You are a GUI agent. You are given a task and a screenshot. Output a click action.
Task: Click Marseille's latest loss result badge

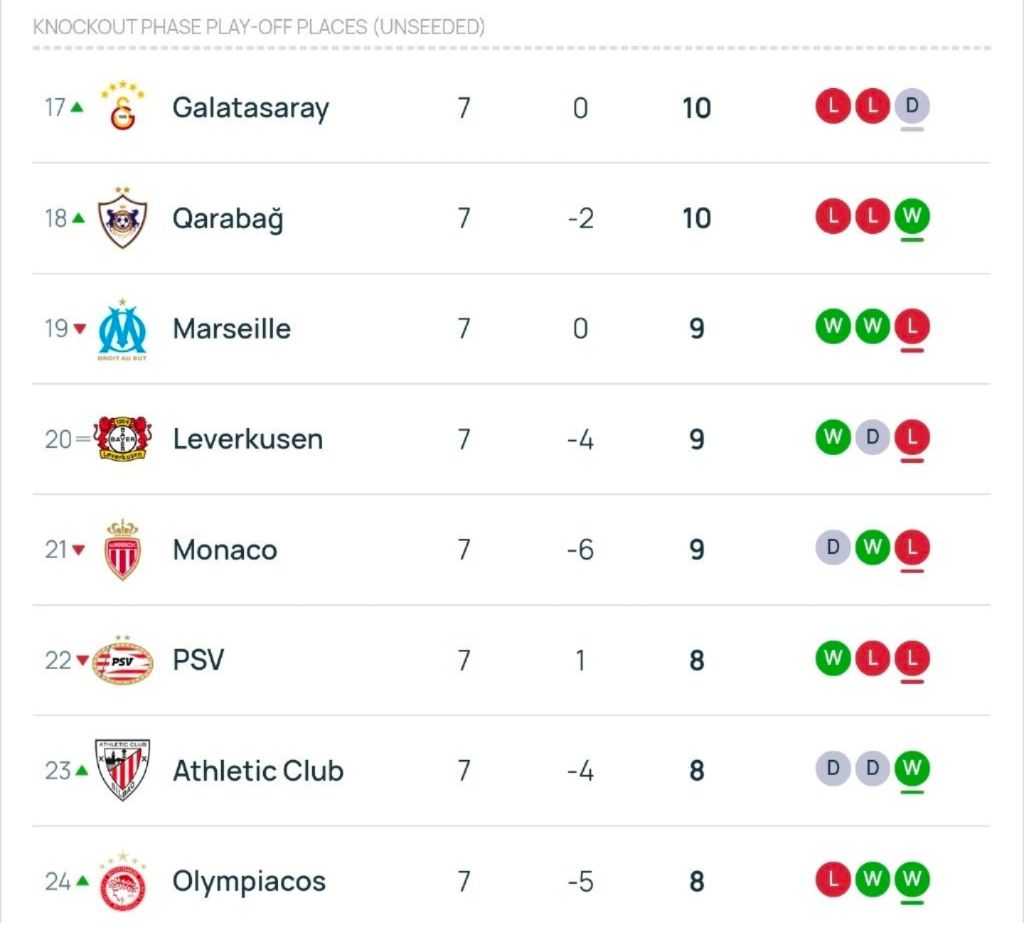(912, 327)
